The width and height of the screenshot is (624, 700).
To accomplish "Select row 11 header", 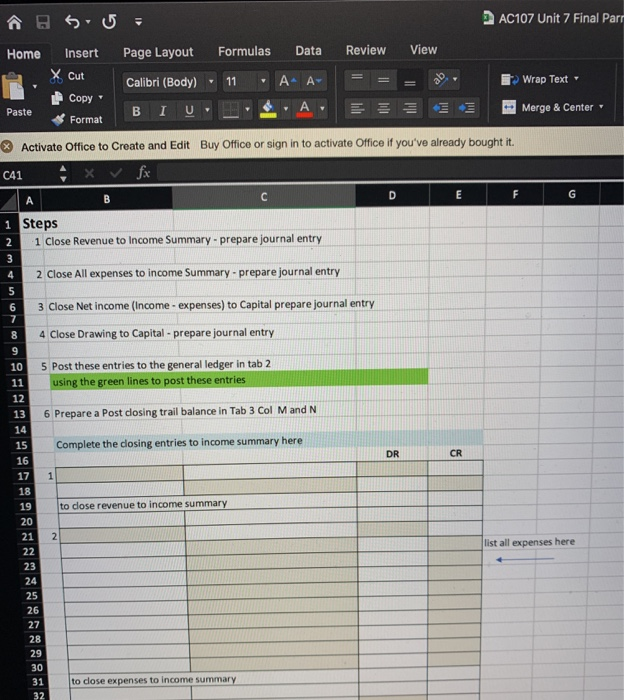I will (17, 383).
